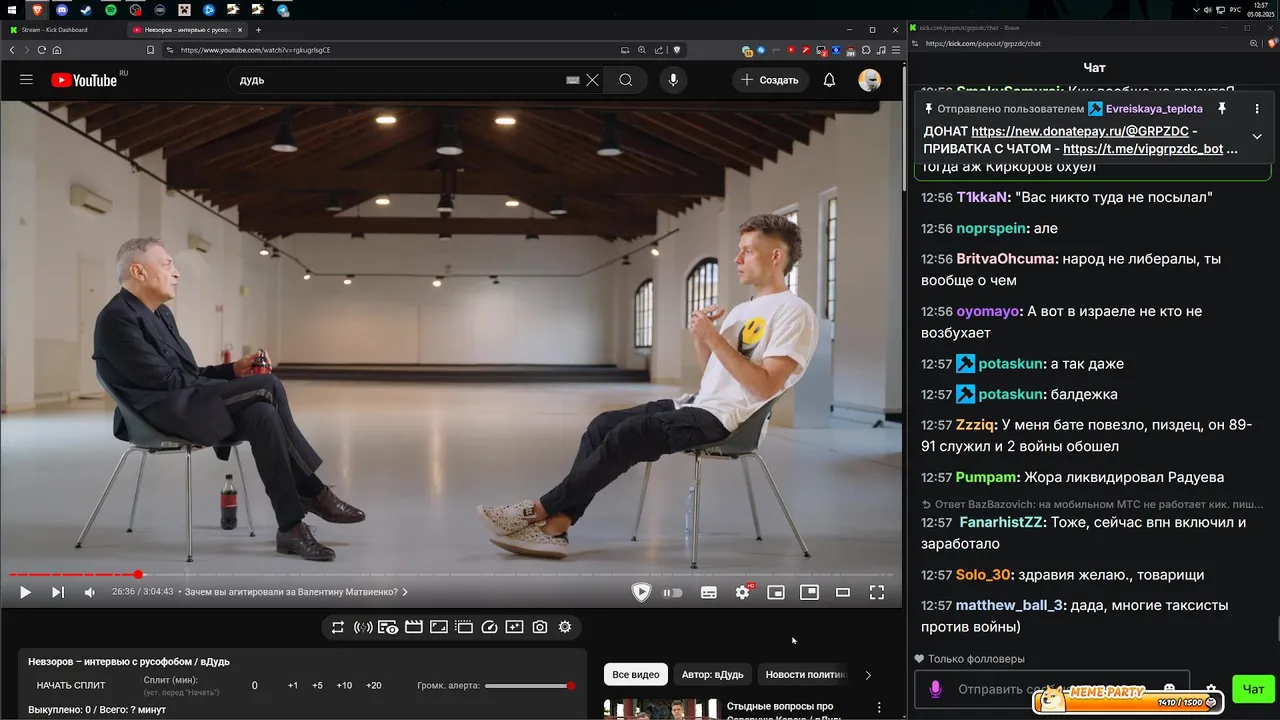Add +1 minute to split
This screenshot has height=720, width=1280.
293,685
